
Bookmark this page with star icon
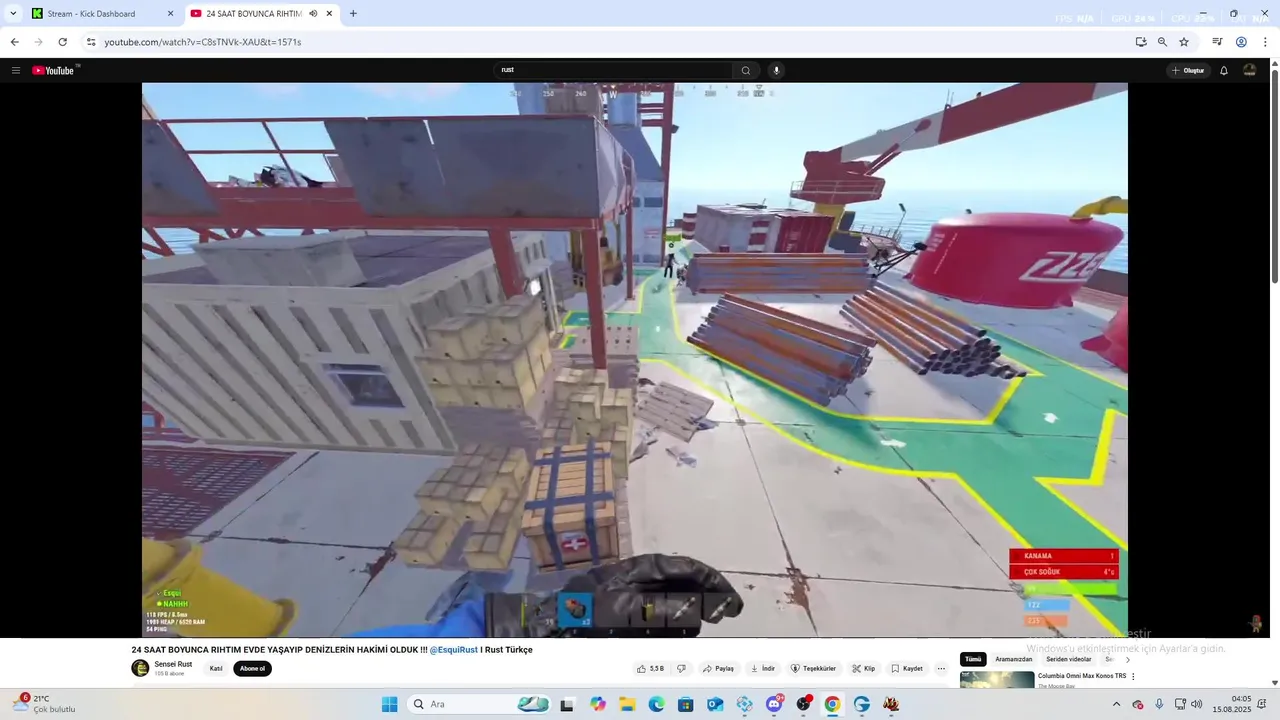(1184, 42)
